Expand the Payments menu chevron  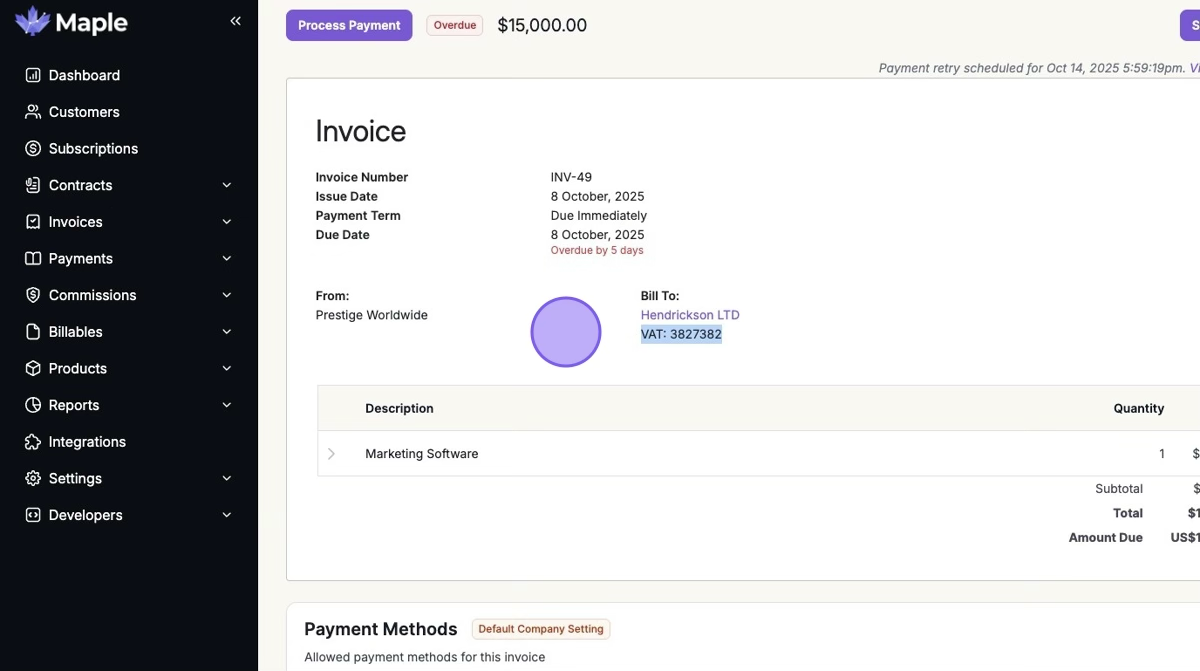[x=227, y=259]
